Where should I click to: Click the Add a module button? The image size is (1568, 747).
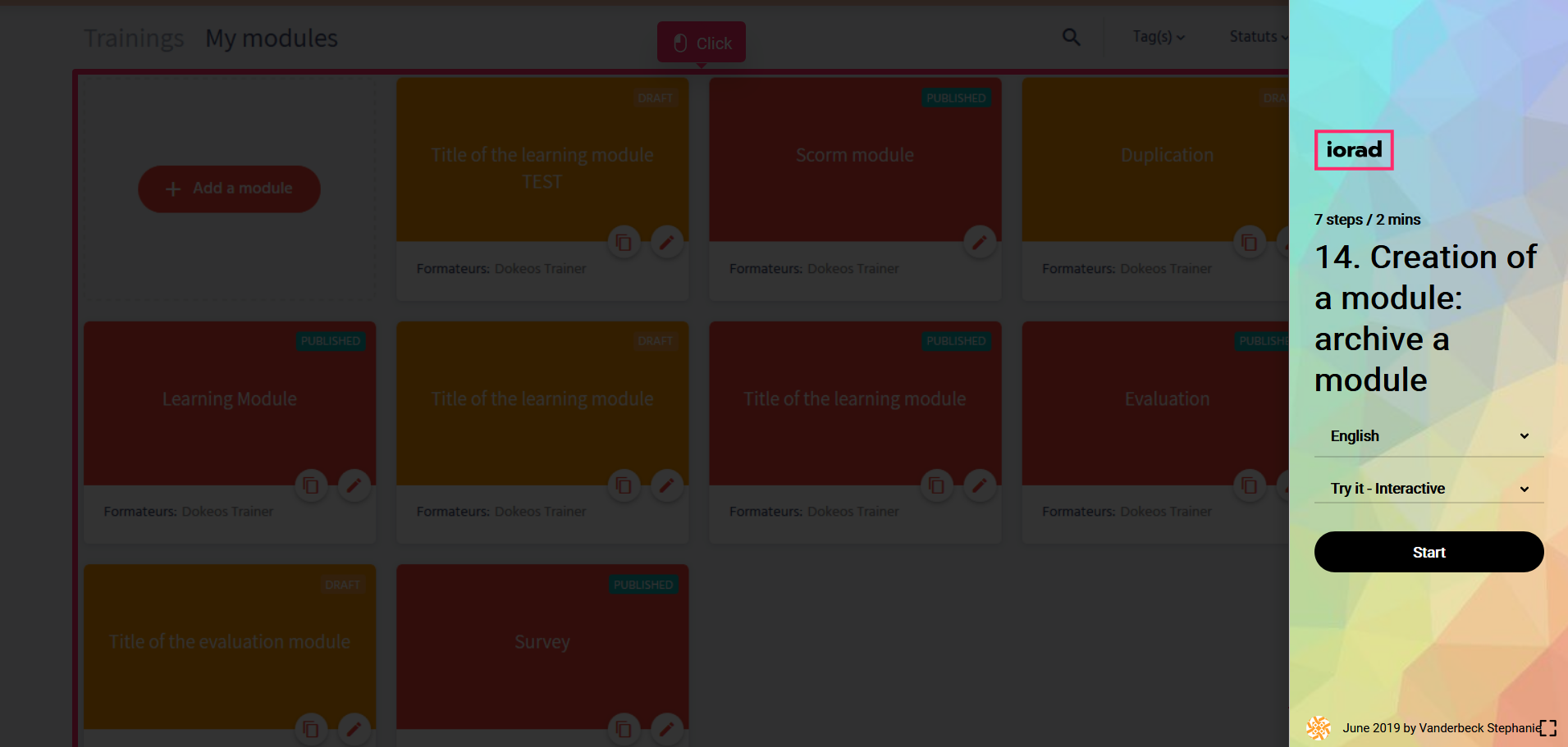[x=229, y=189]
